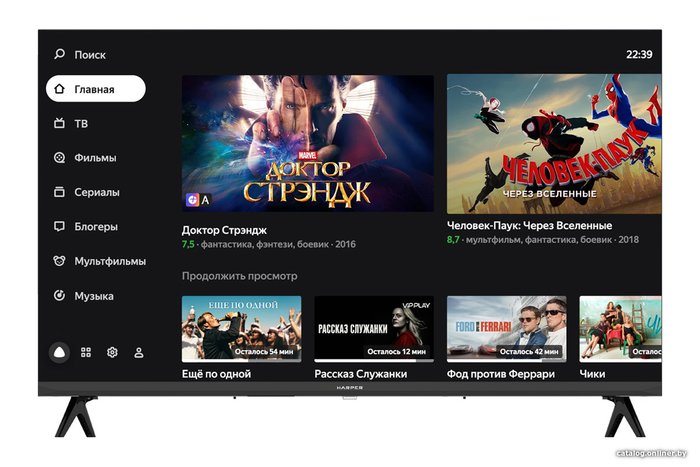Resume Рассказ Служанки thumbnail
This screenshot has height=467, width=700.
click(x=374, y=329)
